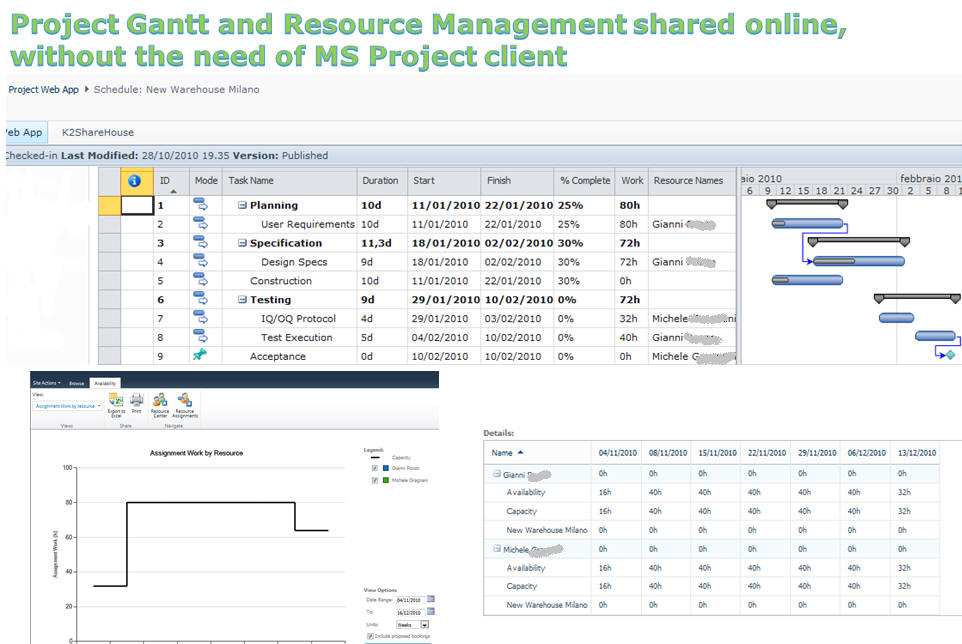
Task: Collapse the Specification summary task
Action: (x=242, y=243)
